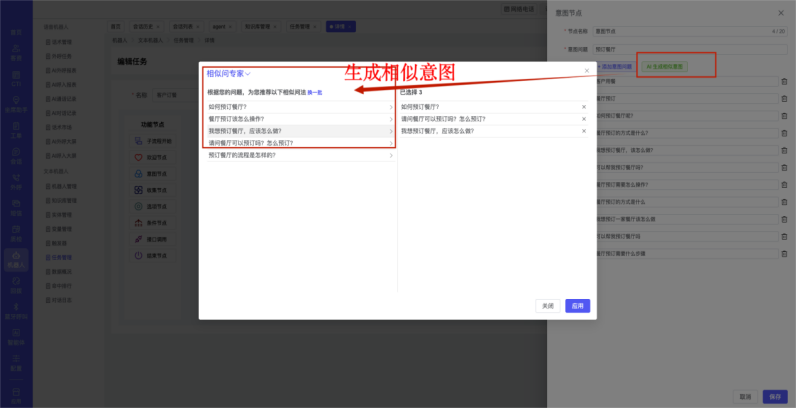Image resolution: width=796 pixels, height=408 pixels.
Task: Add suggestion 预订餐厅的流程是怎样的? to selected
Action: point(391,156)
